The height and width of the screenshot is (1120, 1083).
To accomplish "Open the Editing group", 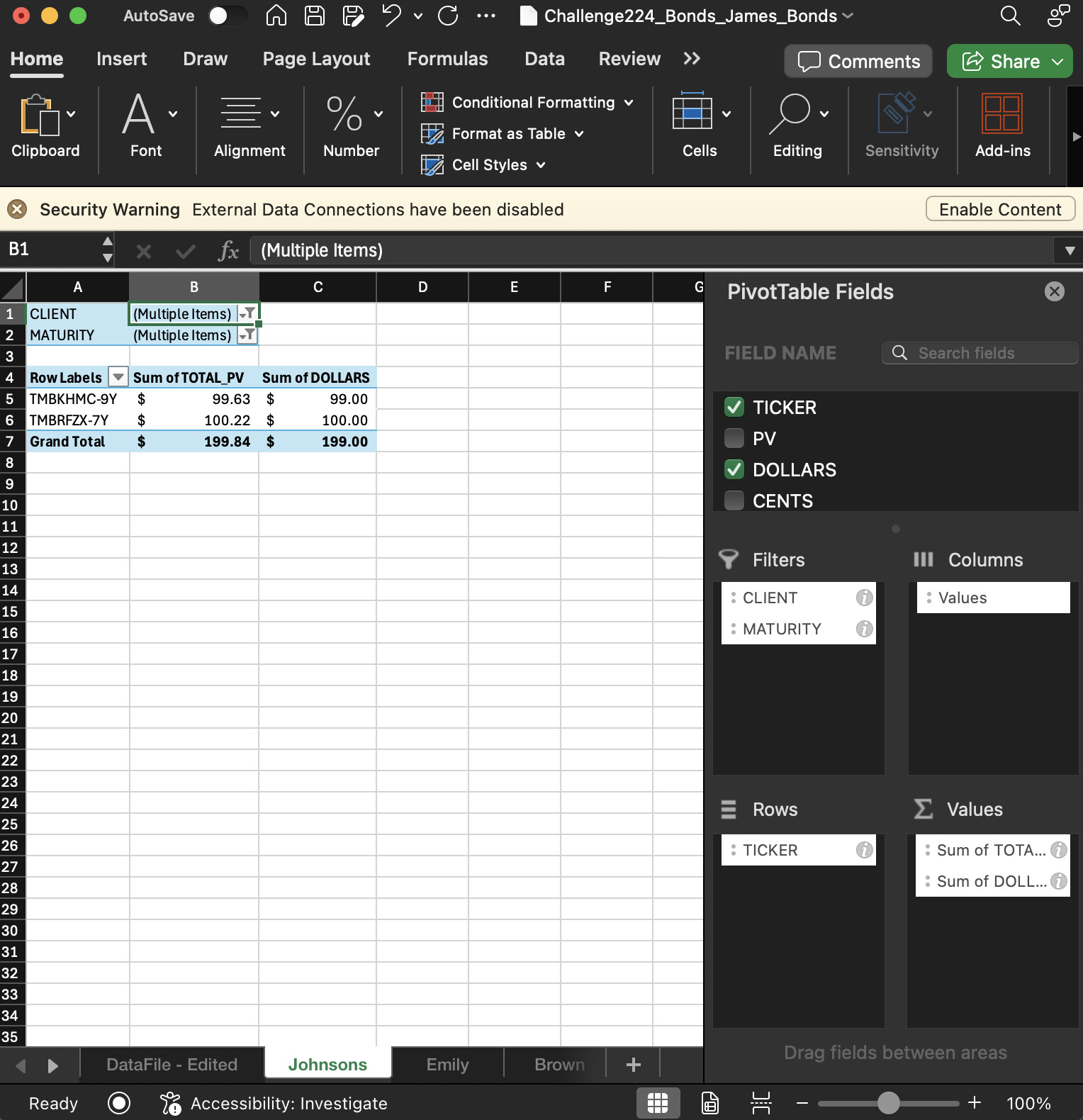I will click(797, 127).
